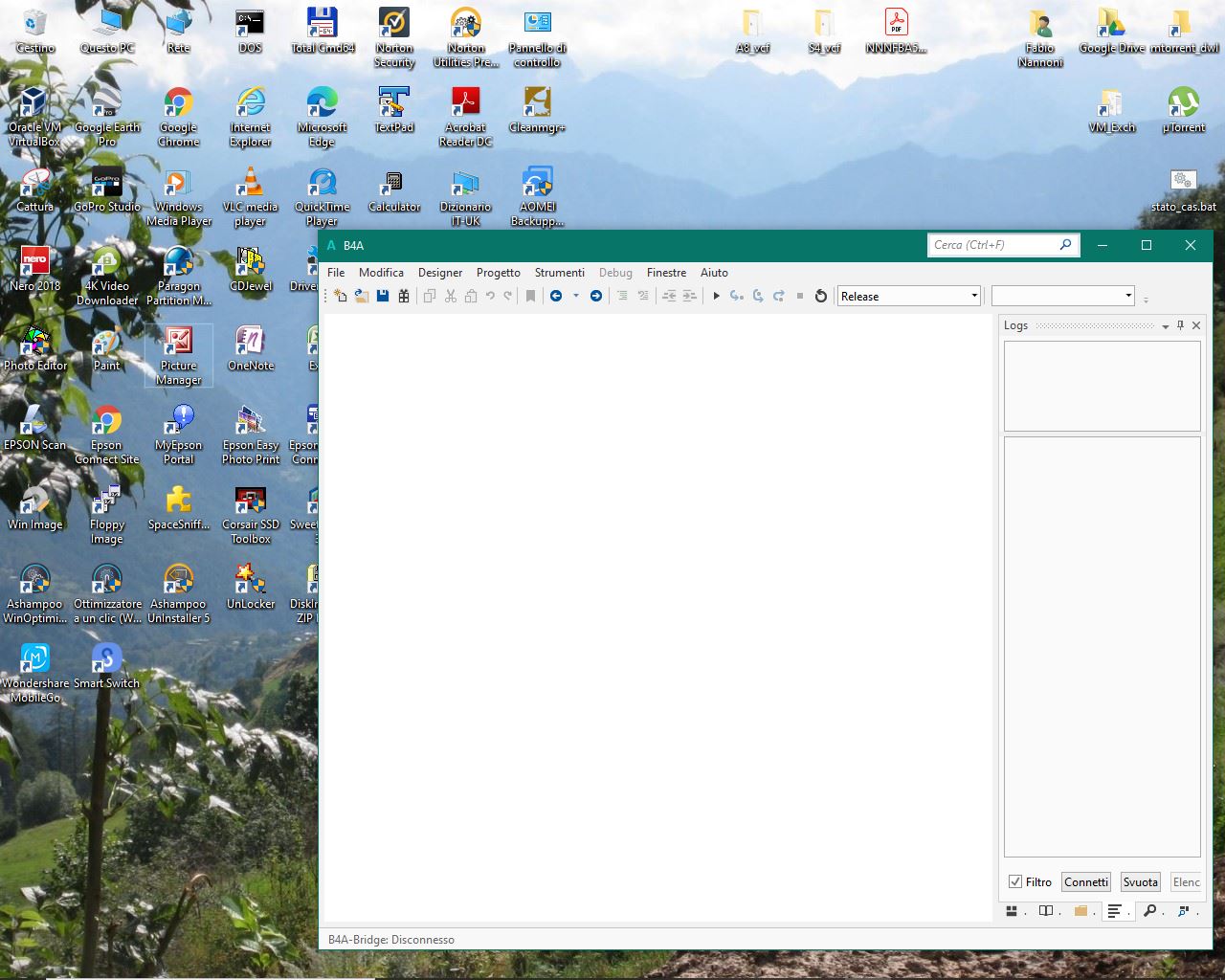Viewport: 1225px width, 980px height.
Task: Click the magnifier icon in the Cerca box
Action: (x=1065, y=245)
